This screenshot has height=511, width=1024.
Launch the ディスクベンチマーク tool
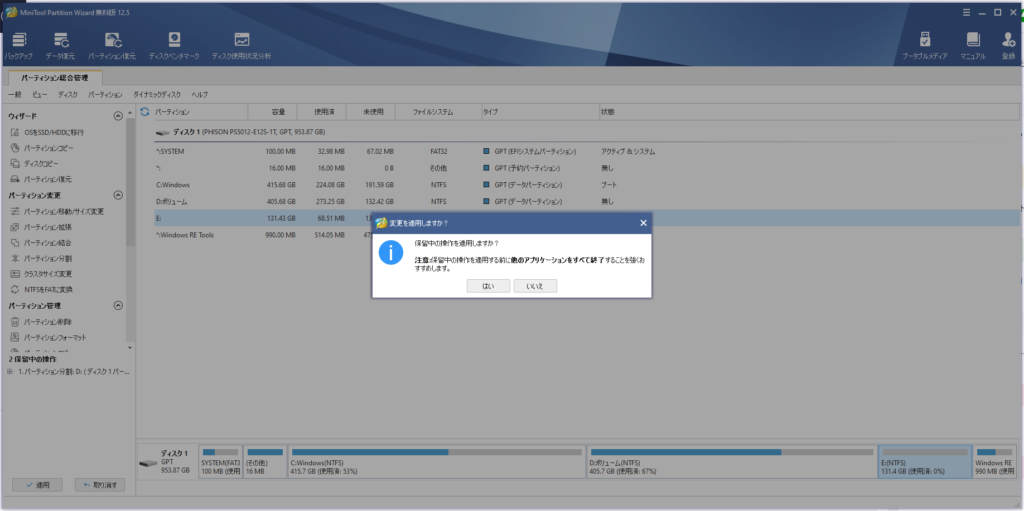coord(174,46)
